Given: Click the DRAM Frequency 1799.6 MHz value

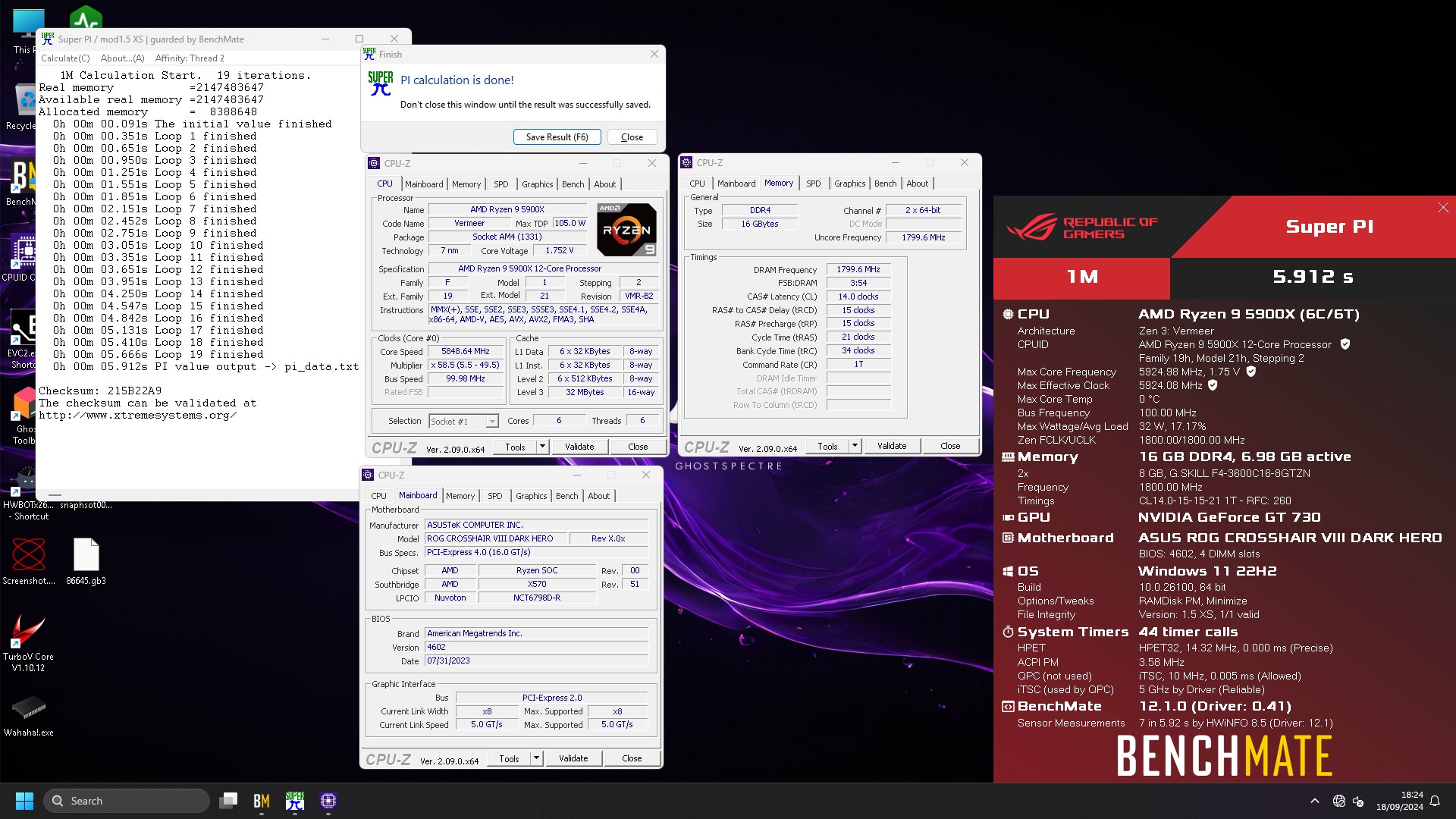Looking at the screenshot, I should (858, 269).
